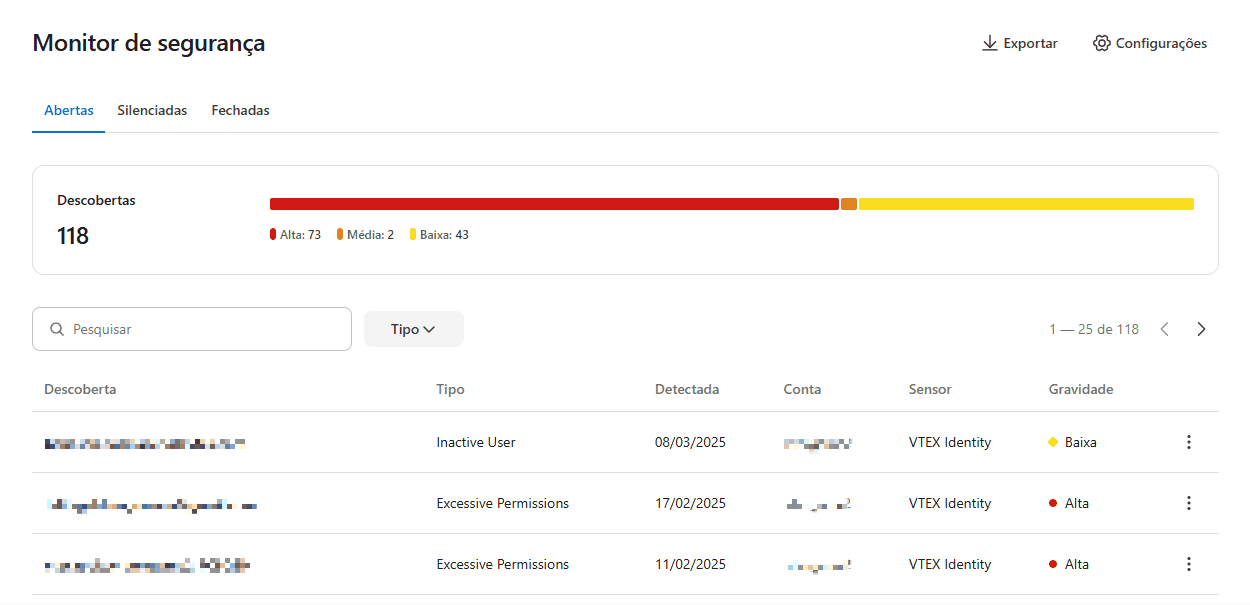
Task: Click the orange Média severity bar segment
Action: (x=848, y=204)
